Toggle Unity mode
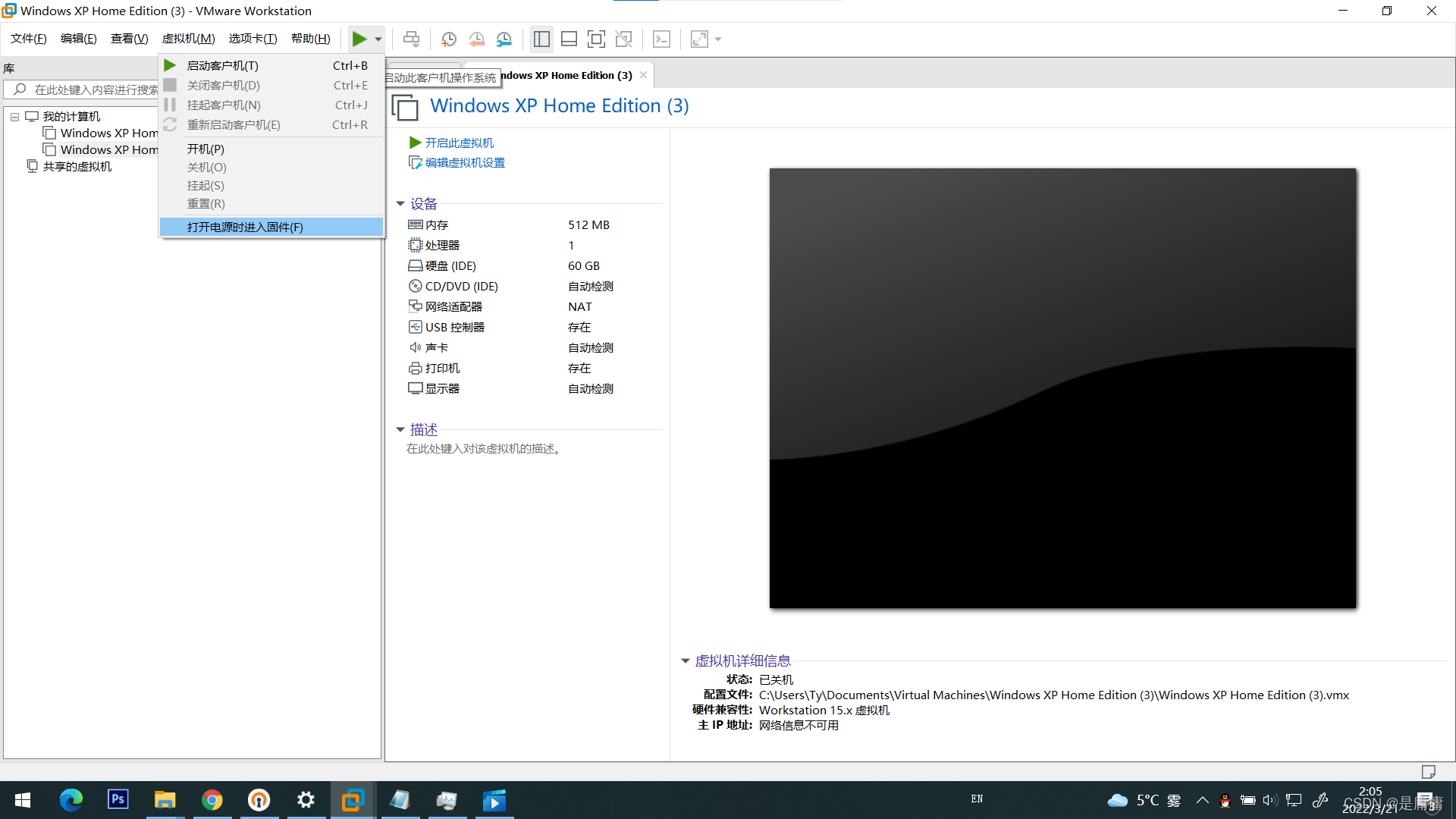Image resolution: width=1456 pixels, height=819 pixels. coord(624,39)
